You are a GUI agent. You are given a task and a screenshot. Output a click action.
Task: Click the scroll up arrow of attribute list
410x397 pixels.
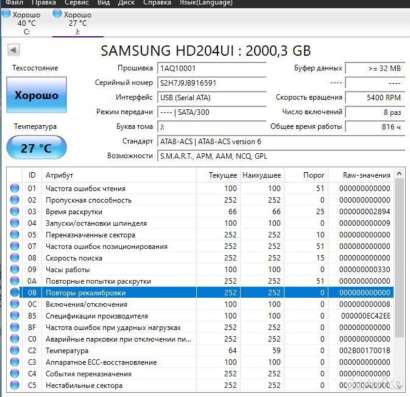pyautogui.click(x=399, y=174)
